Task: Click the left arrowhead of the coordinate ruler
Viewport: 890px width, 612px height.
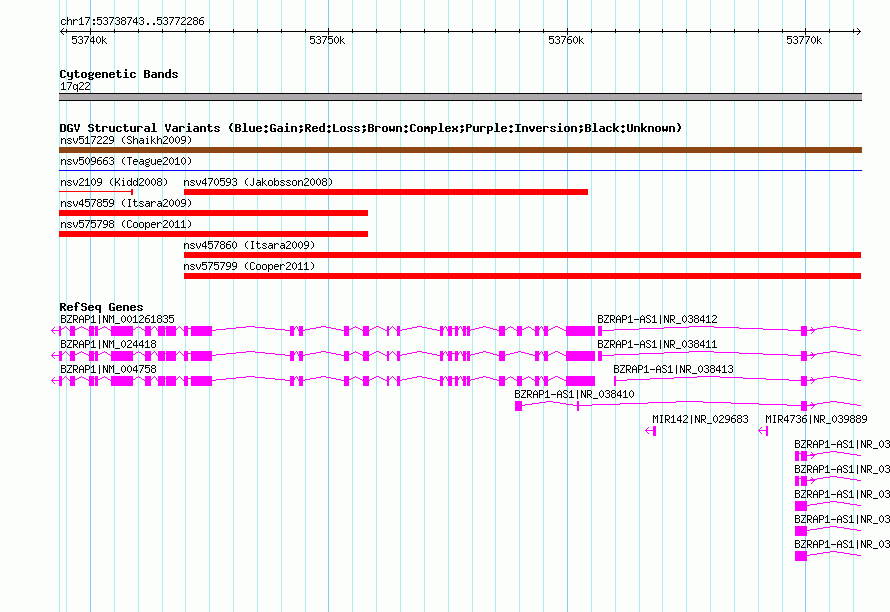Action: pos(62,32)
